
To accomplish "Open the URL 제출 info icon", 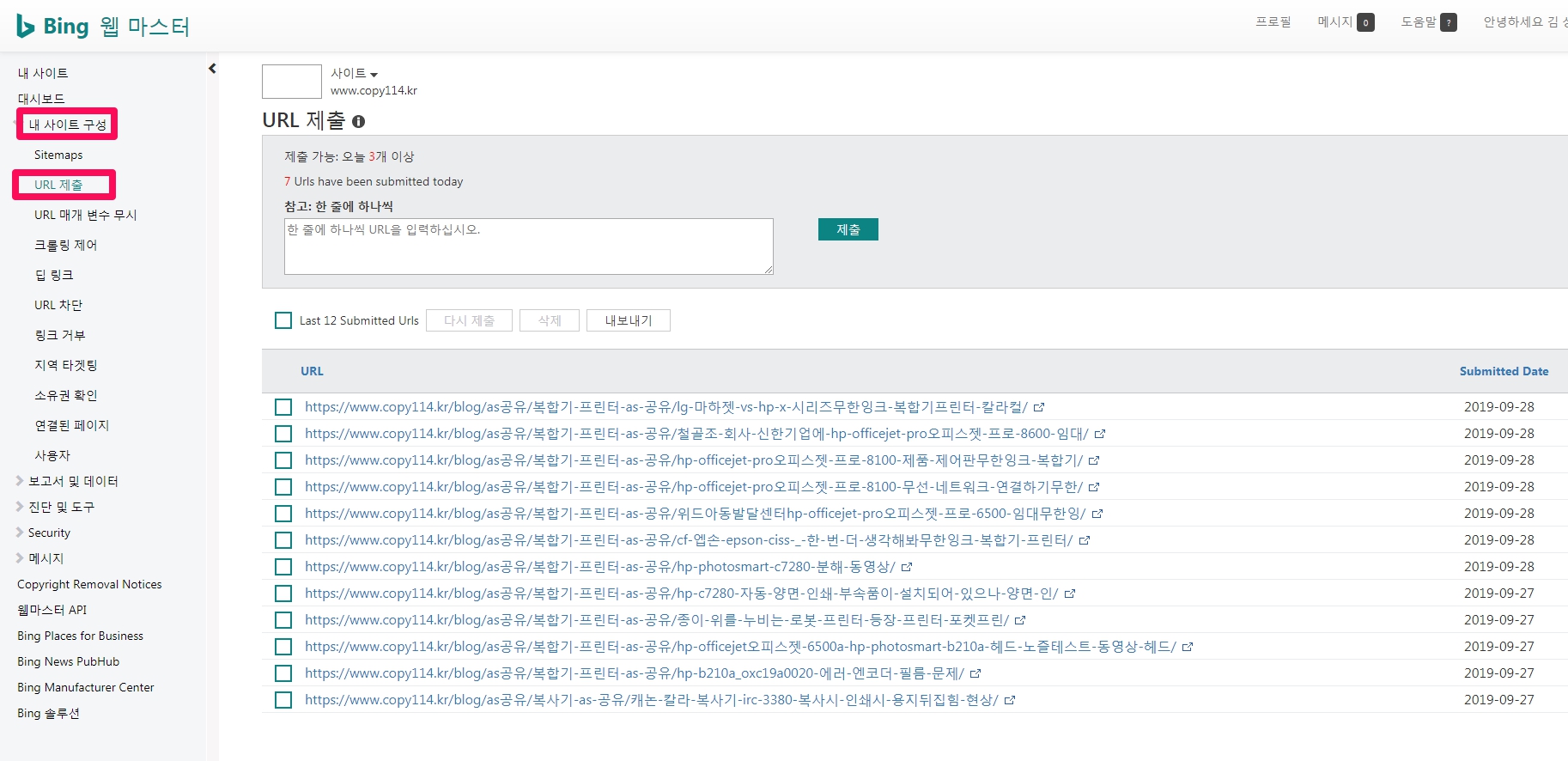I will [358, 122].
